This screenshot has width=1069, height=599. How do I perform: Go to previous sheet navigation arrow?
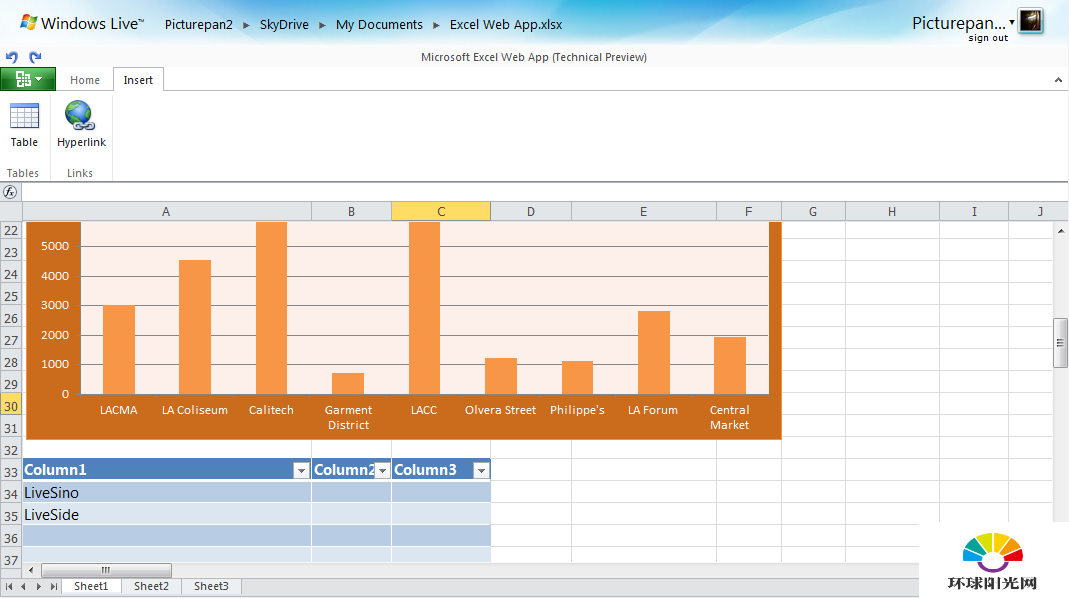click(23, 586)
